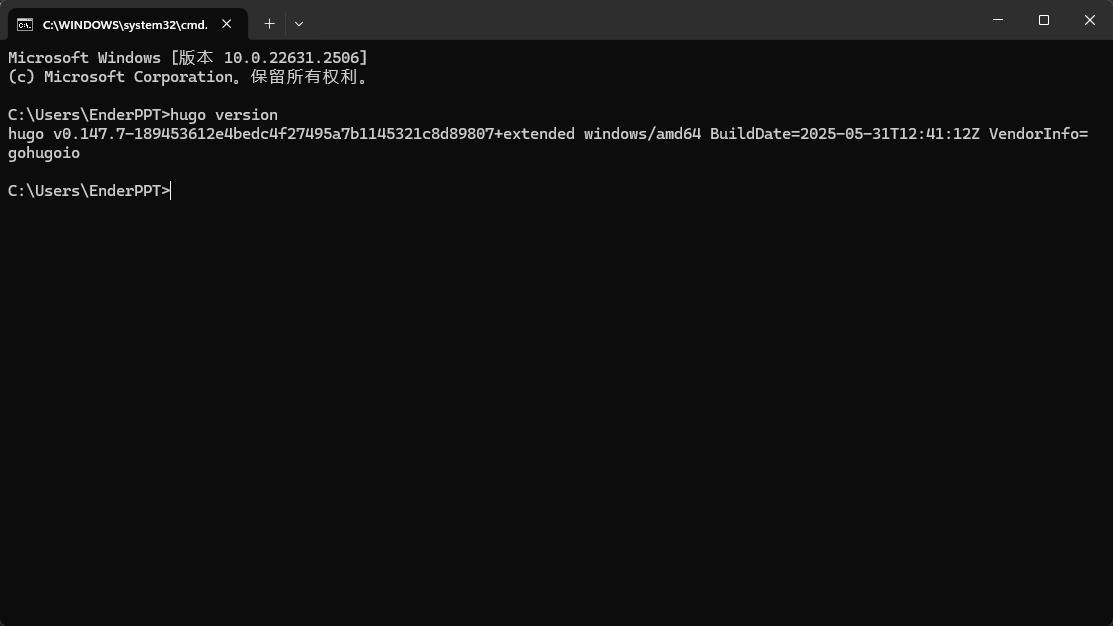Expand the new tab profile dropdown chevron
The height and width of the screenshot is (626, 1113).
(299, 23)
